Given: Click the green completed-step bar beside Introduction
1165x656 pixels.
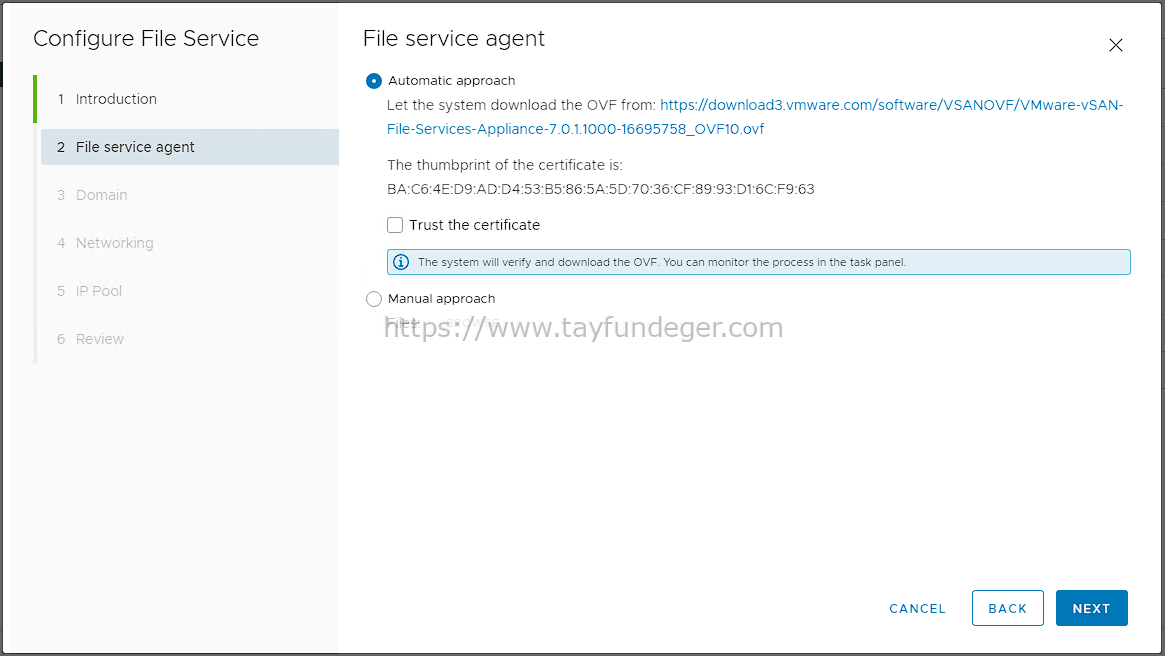Looking at the screenshot, I should click(35, 99).
